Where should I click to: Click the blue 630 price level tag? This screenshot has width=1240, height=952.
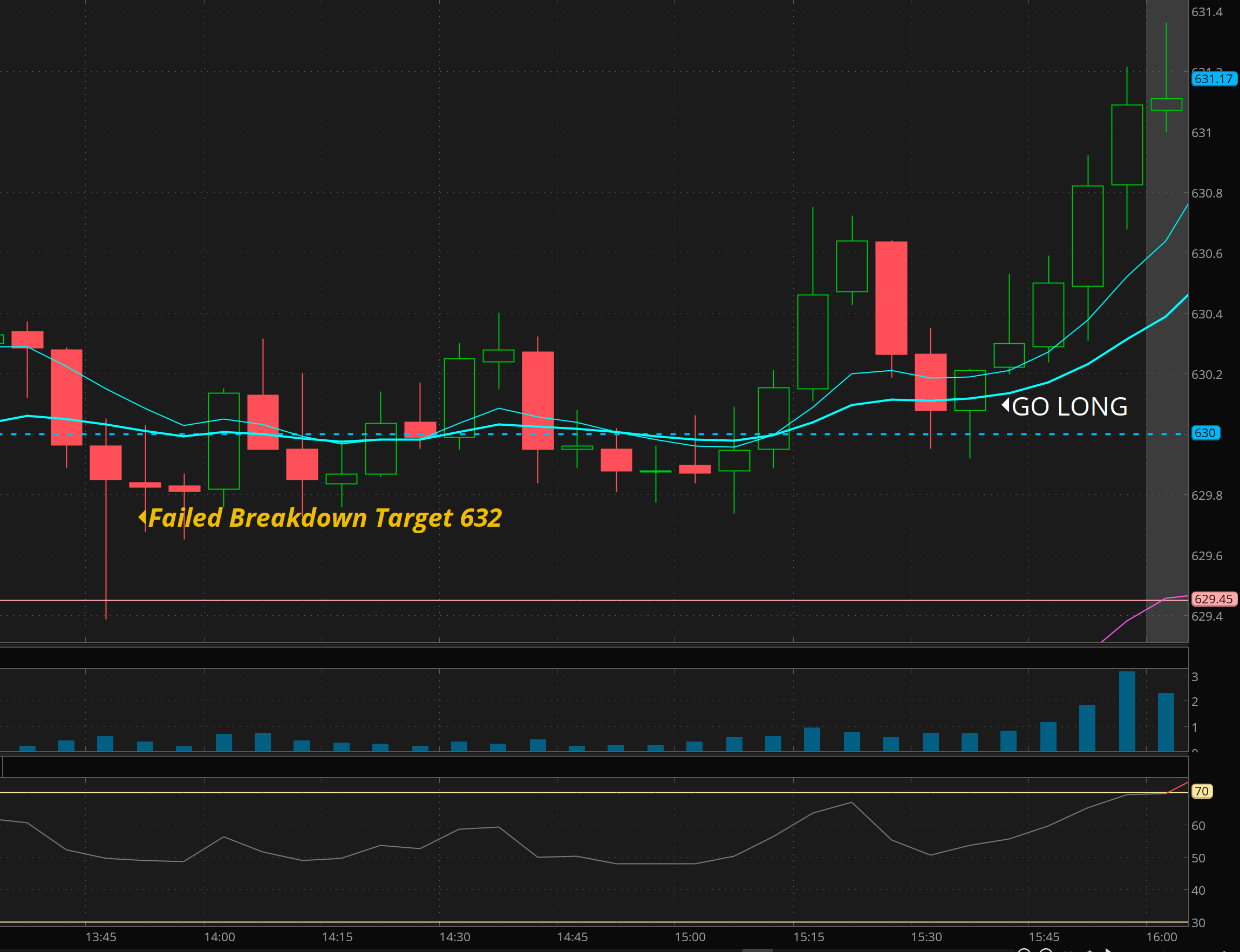[x=1205, y=433]
